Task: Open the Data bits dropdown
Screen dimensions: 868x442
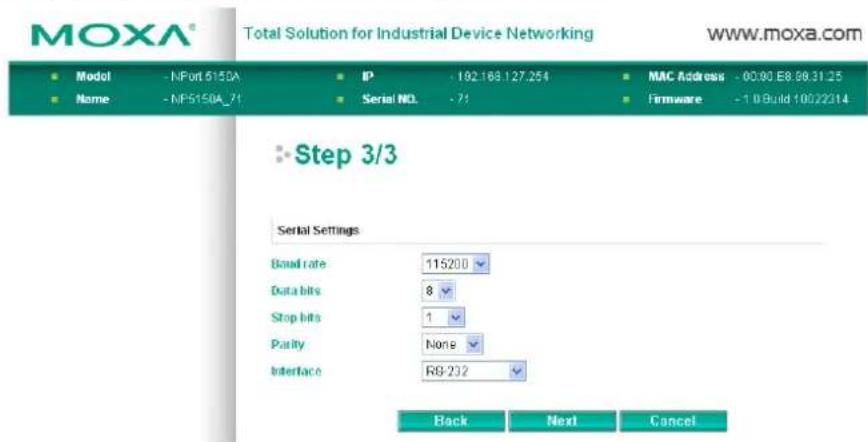Action: click(x=438, y=291)
